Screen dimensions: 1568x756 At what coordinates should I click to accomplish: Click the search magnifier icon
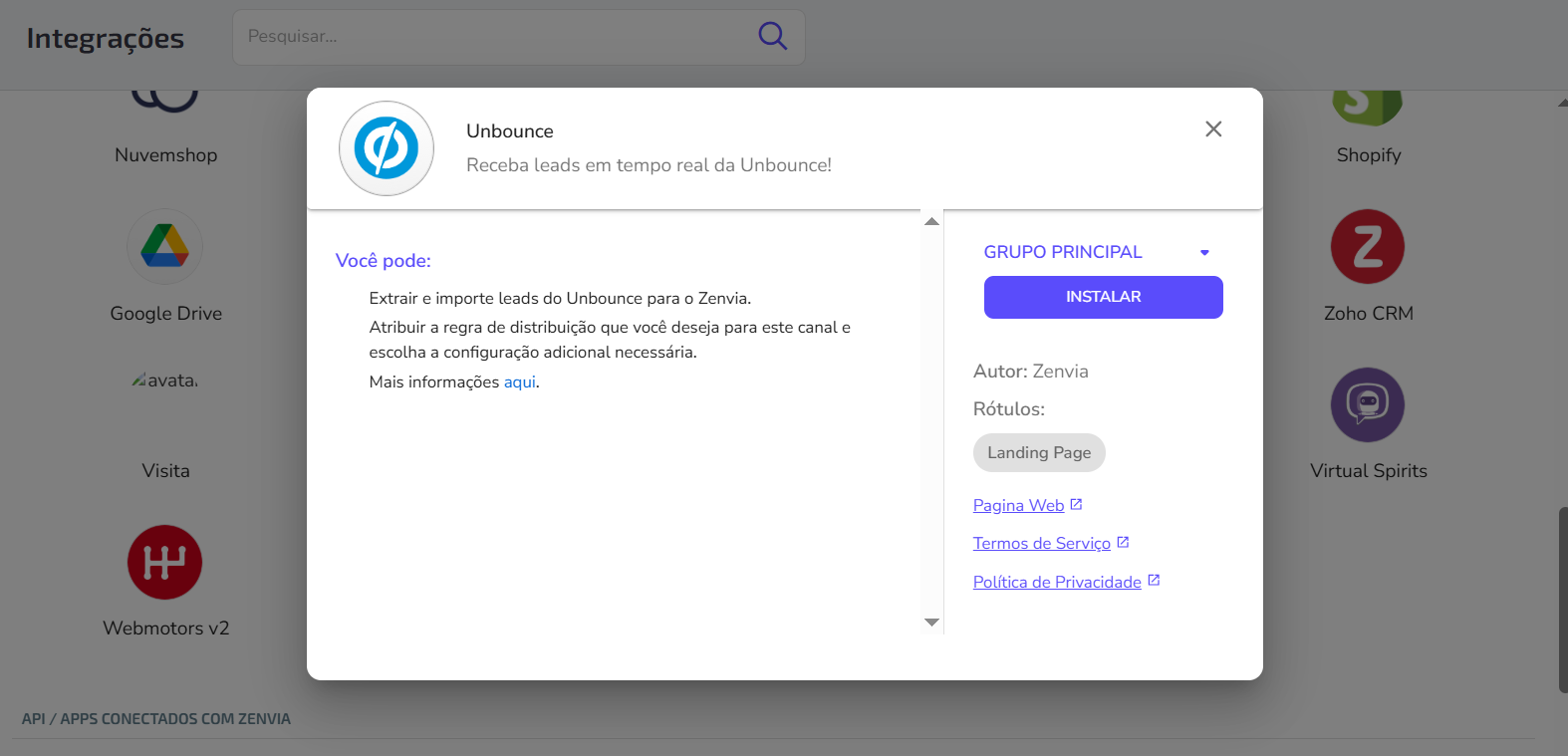pyautogui.click(x=772, y=36)
